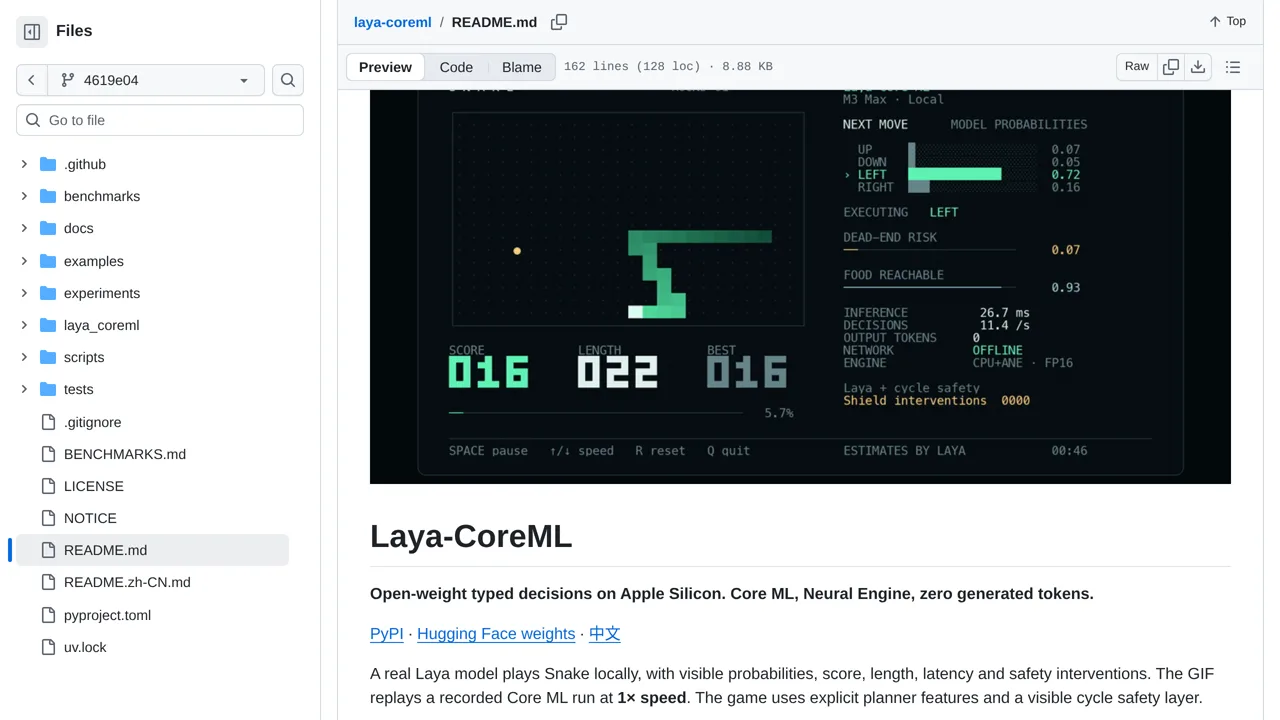Expand the experiments folder chevron
The height and width of the screenshot is (720, 1280).
pyautogui.click(x=24, y=293)
